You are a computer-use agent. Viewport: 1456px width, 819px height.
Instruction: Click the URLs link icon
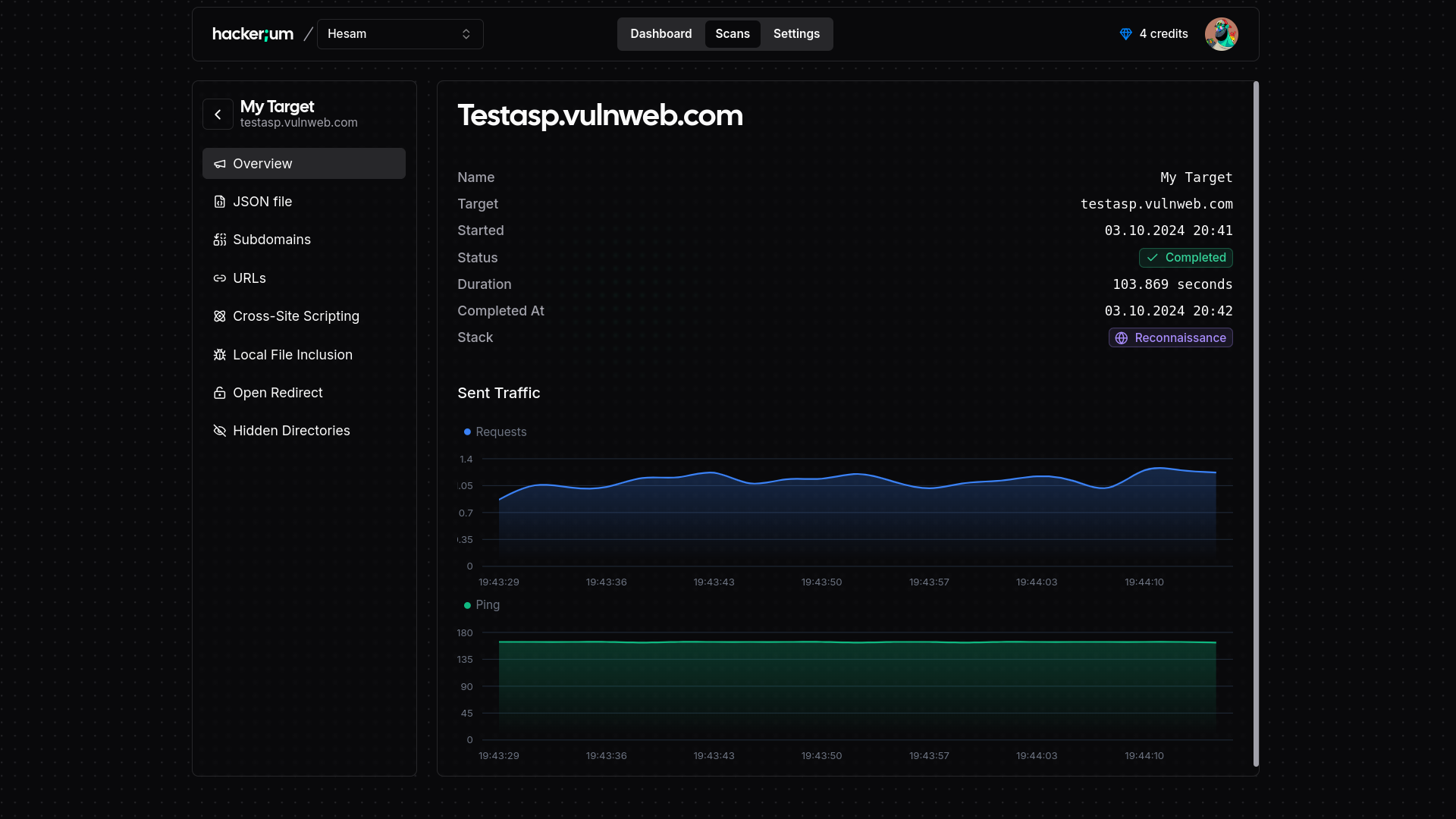(220, 278)
